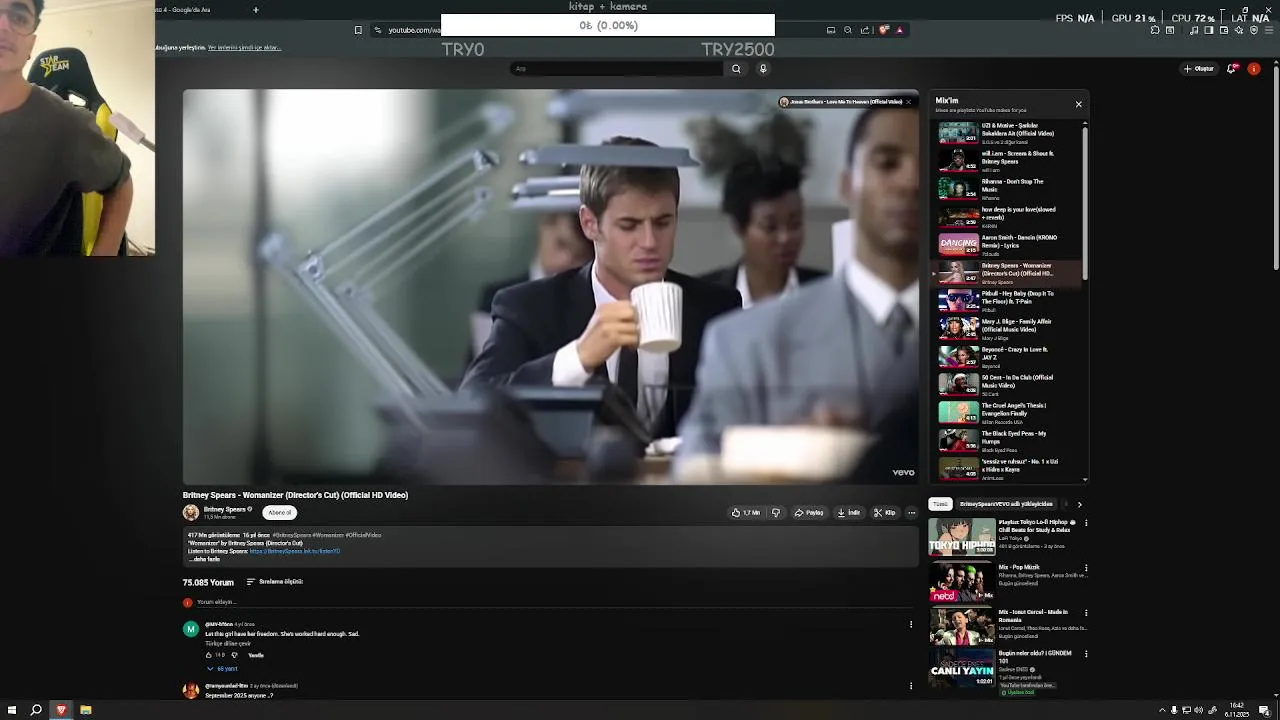Open Britney Spears channel avatar

click(190, 513)
